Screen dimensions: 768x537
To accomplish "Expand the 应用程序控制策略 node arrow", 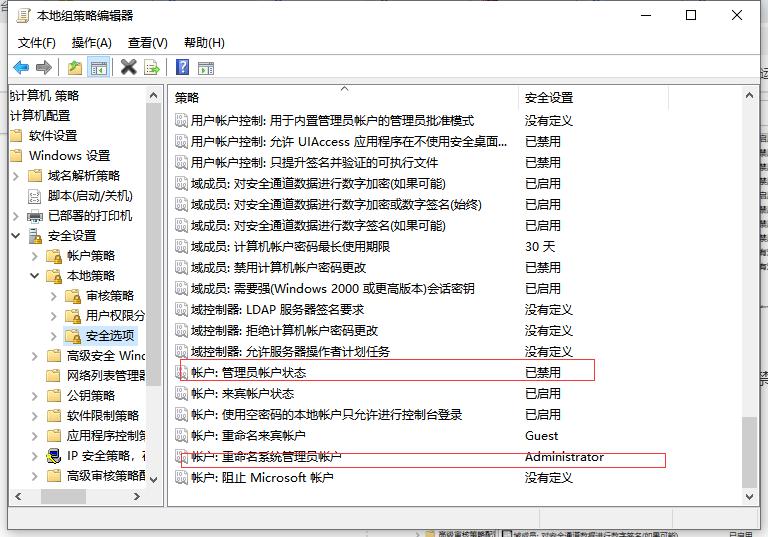I will click(x=34, y=436).
